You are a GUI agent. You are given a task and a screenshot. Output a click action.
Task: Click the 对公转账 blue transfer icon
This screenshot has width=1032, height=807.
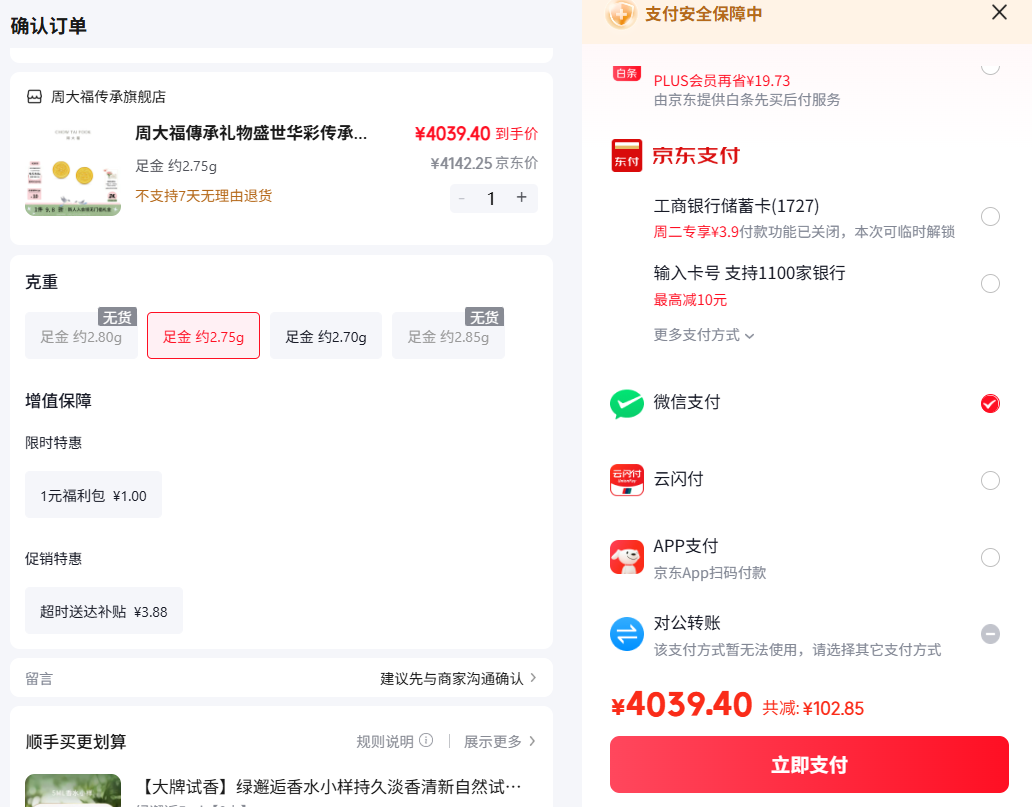(627, 634)
